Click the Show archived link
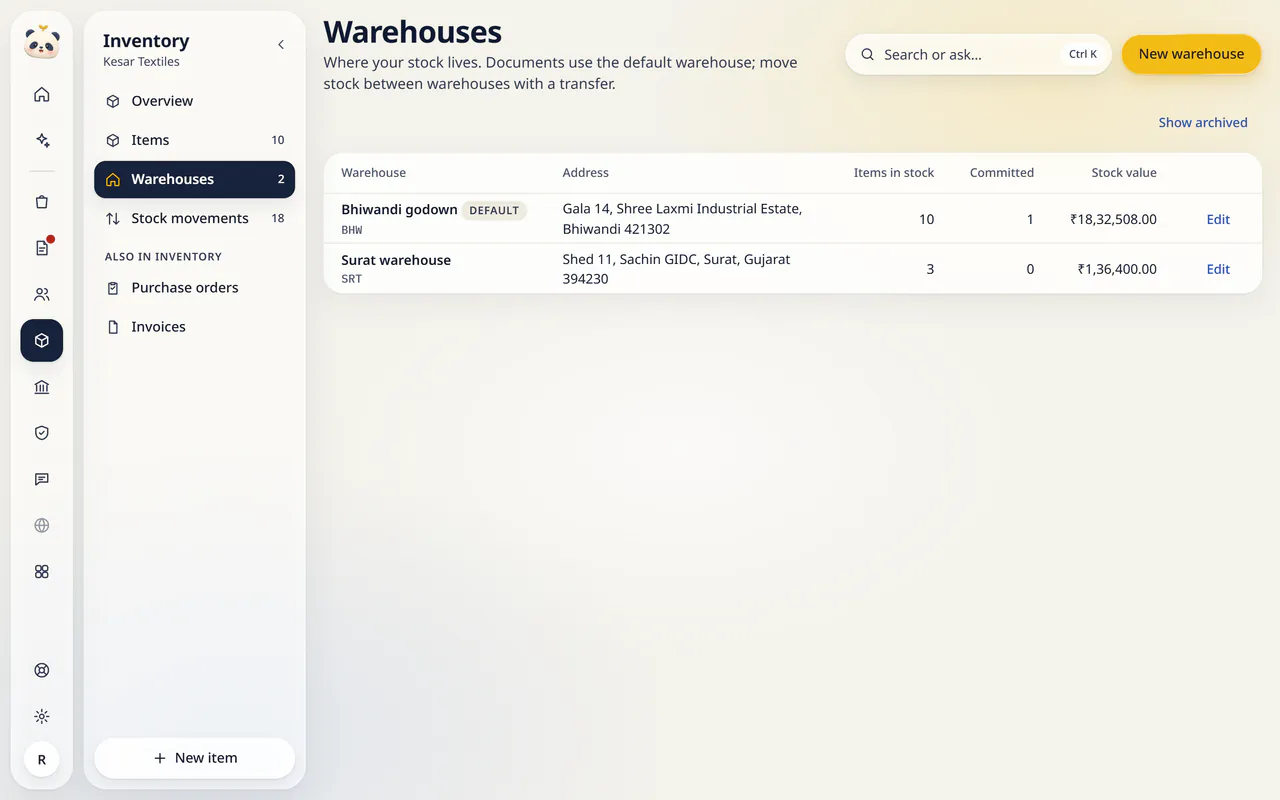Screen dimensions: 1280x800 (x=1203, y=123)
